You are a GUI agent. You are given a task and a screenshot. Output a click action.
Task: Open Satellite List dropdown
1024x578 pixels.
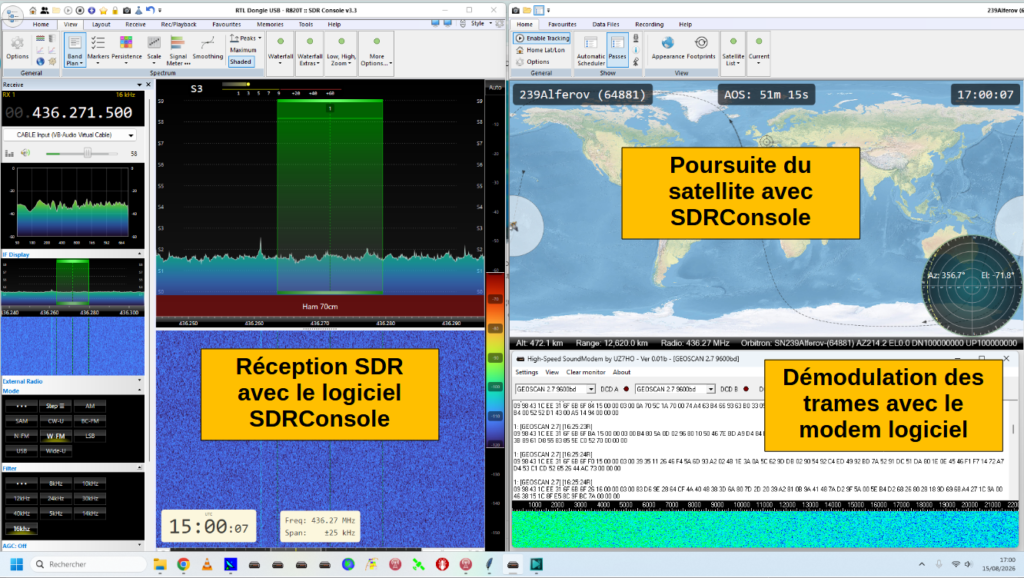coord(733,52)
